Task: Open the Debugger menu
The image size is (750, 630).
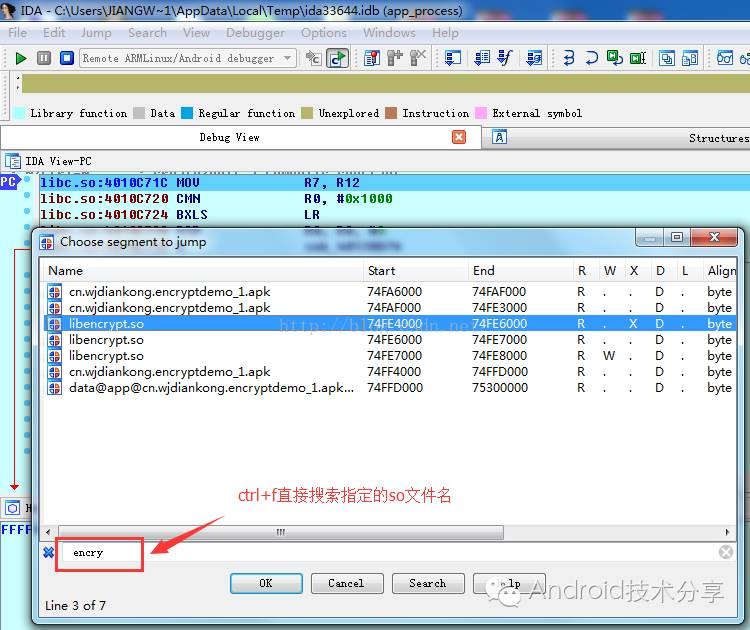Action: (255, 33)
